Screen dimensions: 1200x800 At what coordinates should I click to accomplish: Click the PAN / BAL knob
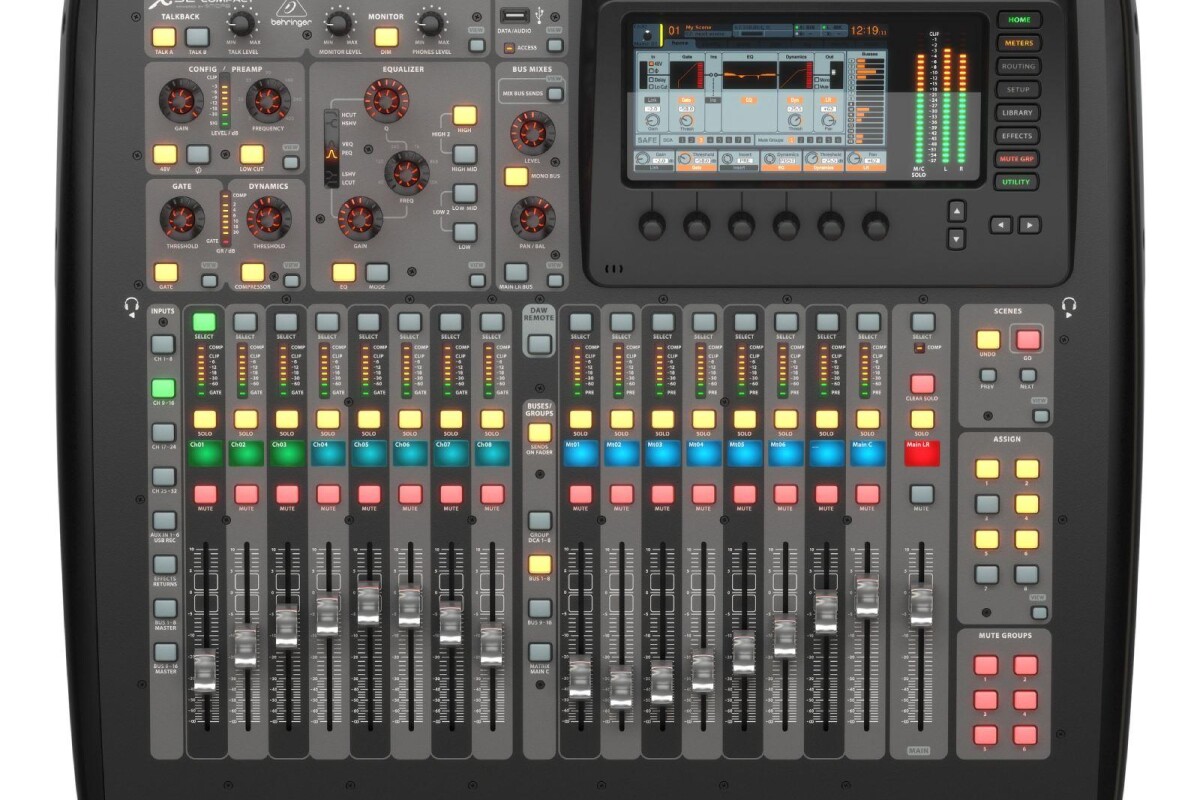click(532, 217)
